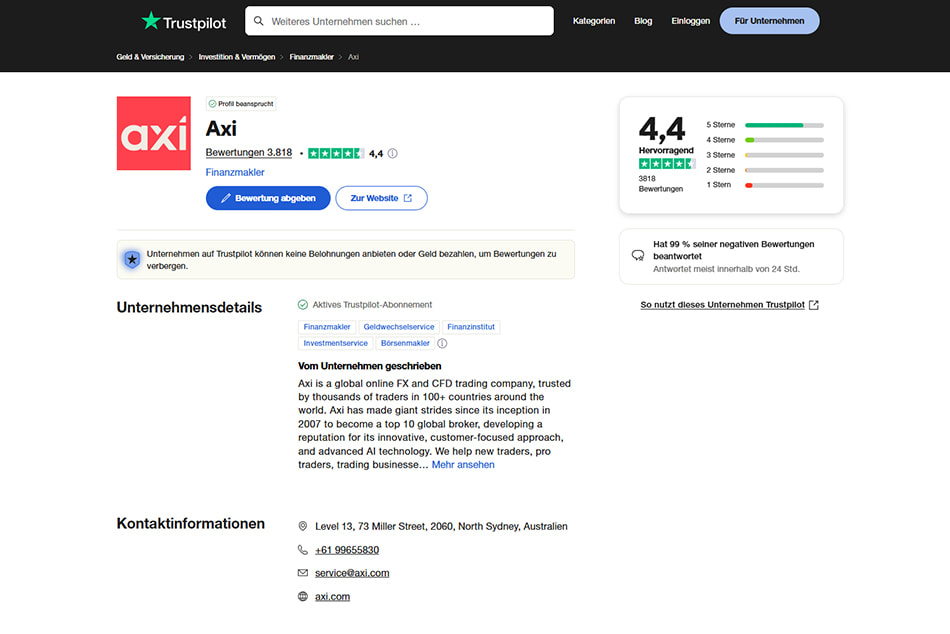
Task: Click the info icon after Börsenmakler tag
Action: (x=442, y=343)
